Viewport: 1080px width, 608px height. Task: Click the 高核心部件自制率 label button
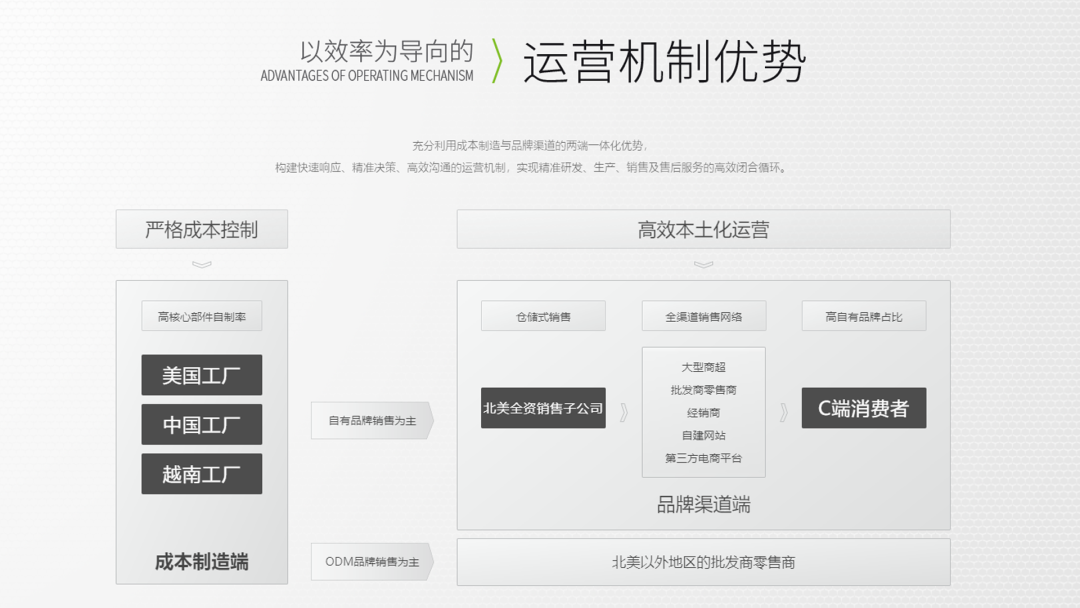coord(201,315)
